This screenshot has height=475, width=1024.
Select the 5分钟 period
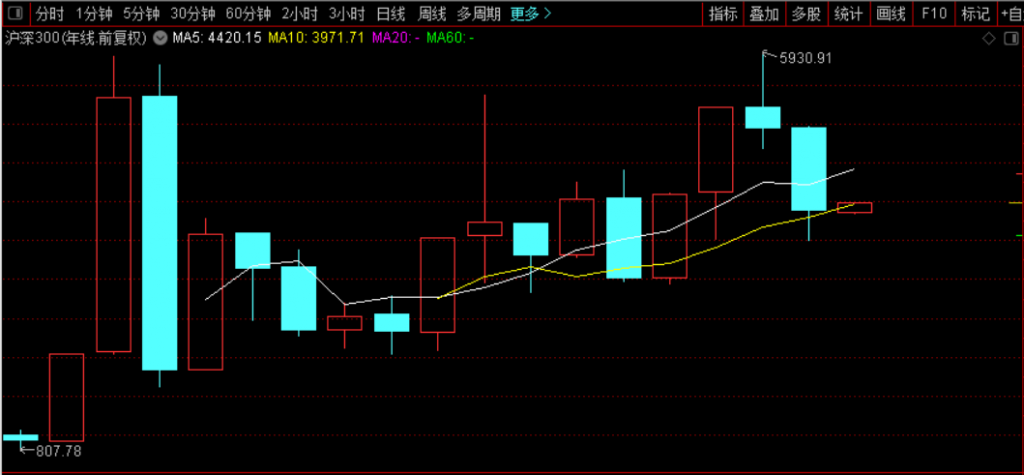[142, 13]
